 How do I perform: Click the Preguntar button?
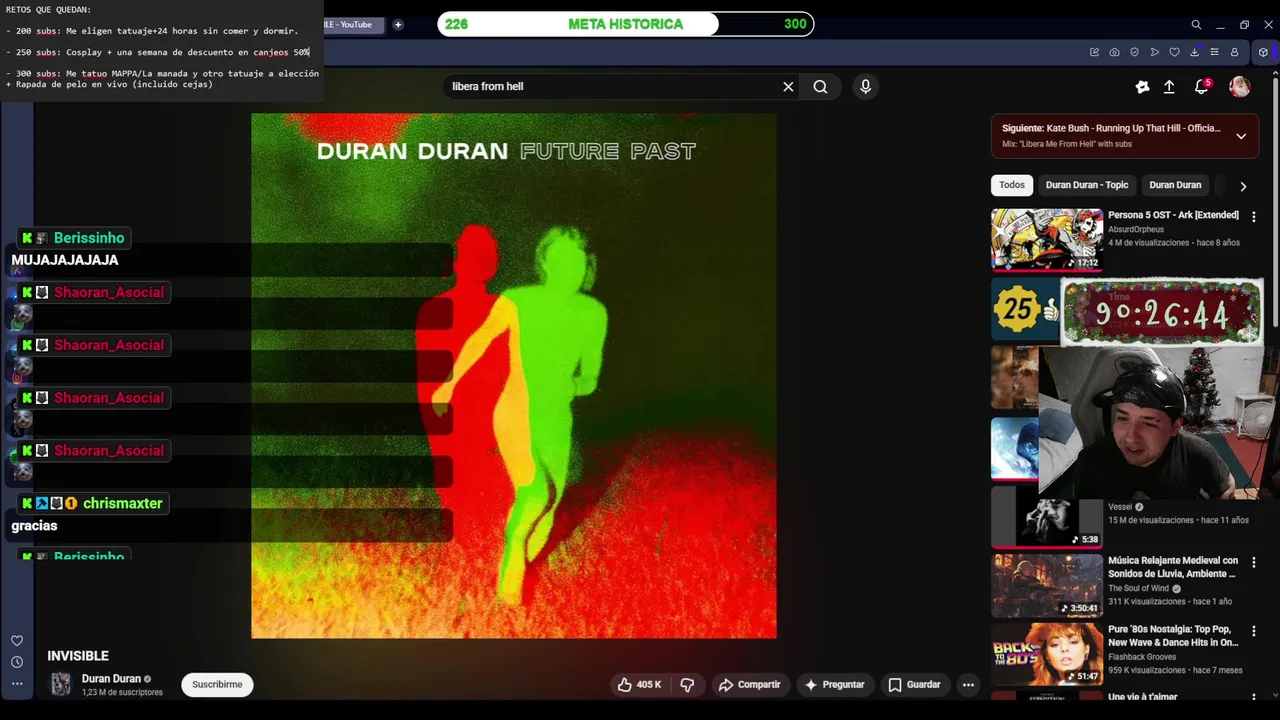coord(834,685)
